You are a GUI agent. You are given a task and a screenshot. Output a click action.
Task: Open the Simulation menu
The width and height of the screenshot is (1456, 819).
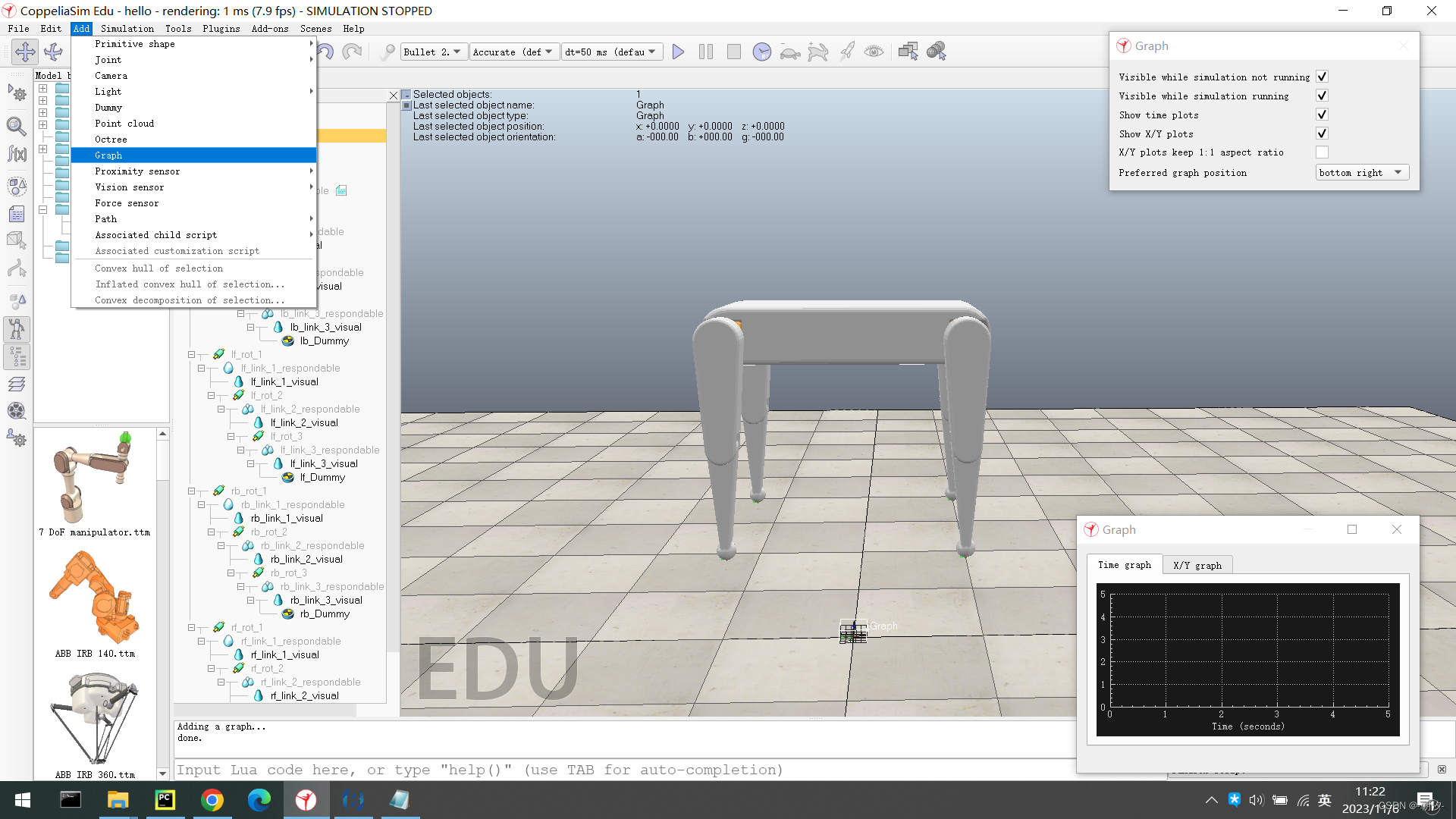(x=127, y=28)
